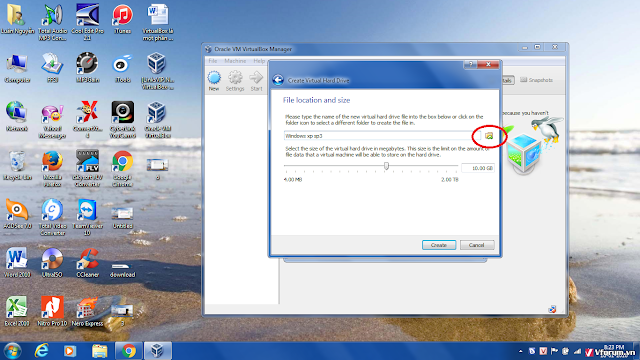Open Windows Media Player from the taskbar

pos(70,351)
